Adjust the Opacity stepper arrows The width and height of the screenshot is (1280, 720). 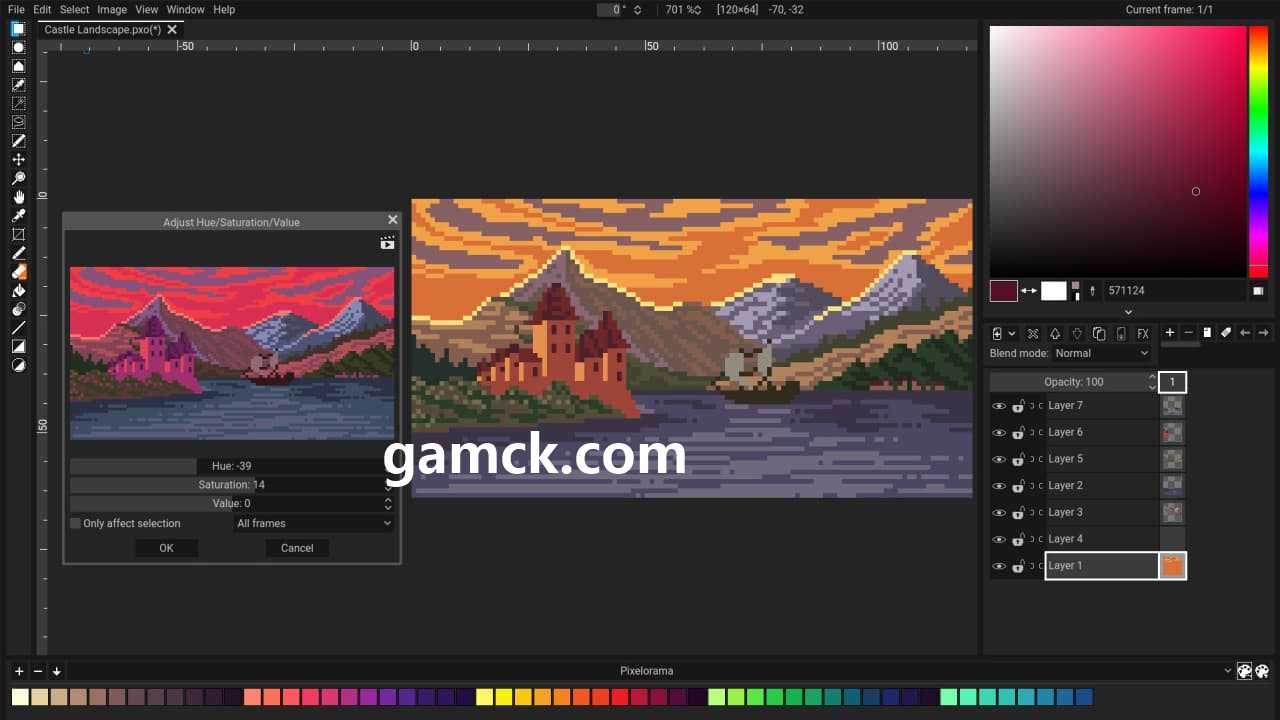point(1150,382)
